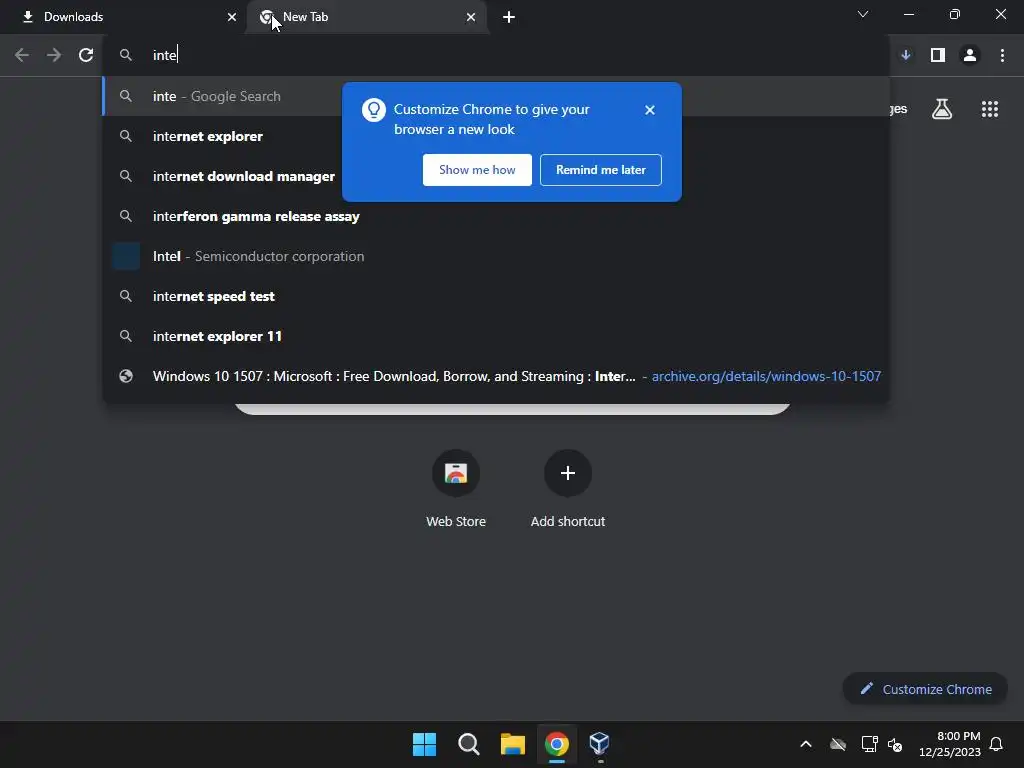Click the Customize Chrome button
The width and height of the screenshot is (1024, 768).
pos(925,689)
